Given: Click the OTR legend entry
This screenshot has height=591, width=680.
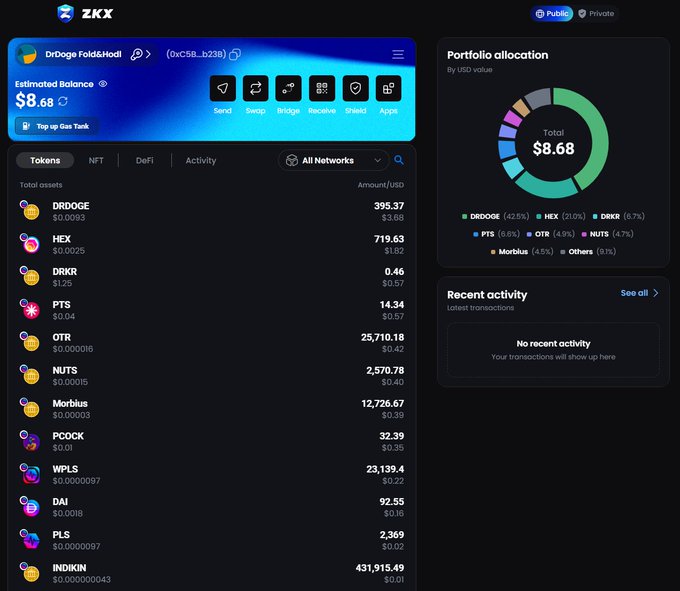Looking at the screenshot, I should (x=550, y=234).
